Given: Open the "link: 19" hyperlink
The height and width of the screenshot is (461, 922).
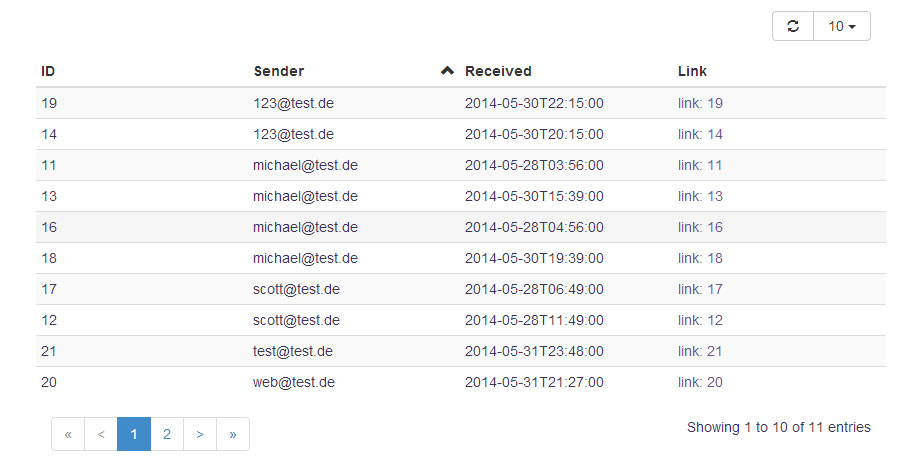Looking at the screenshot, I should [x=700, y=103].
